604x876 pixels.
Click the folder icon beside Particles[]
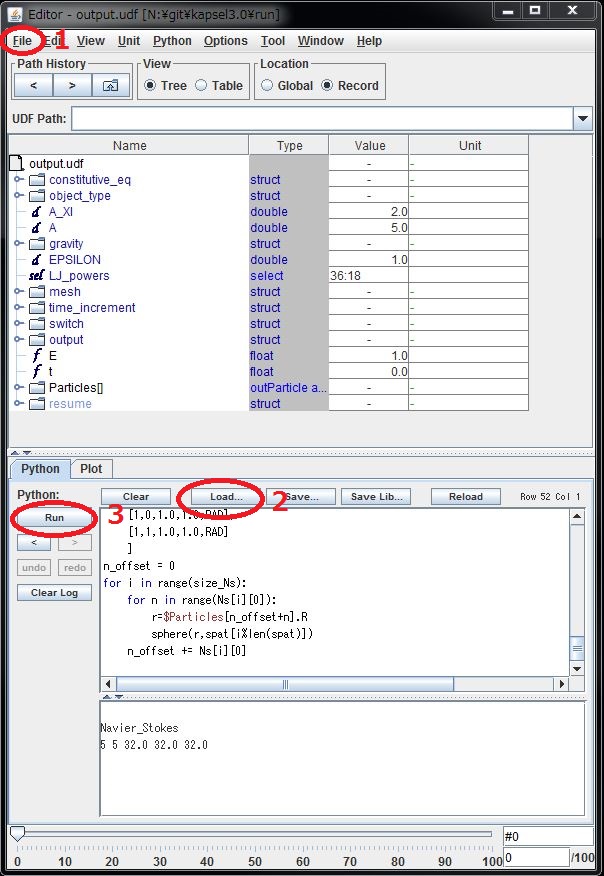(37, 388)
